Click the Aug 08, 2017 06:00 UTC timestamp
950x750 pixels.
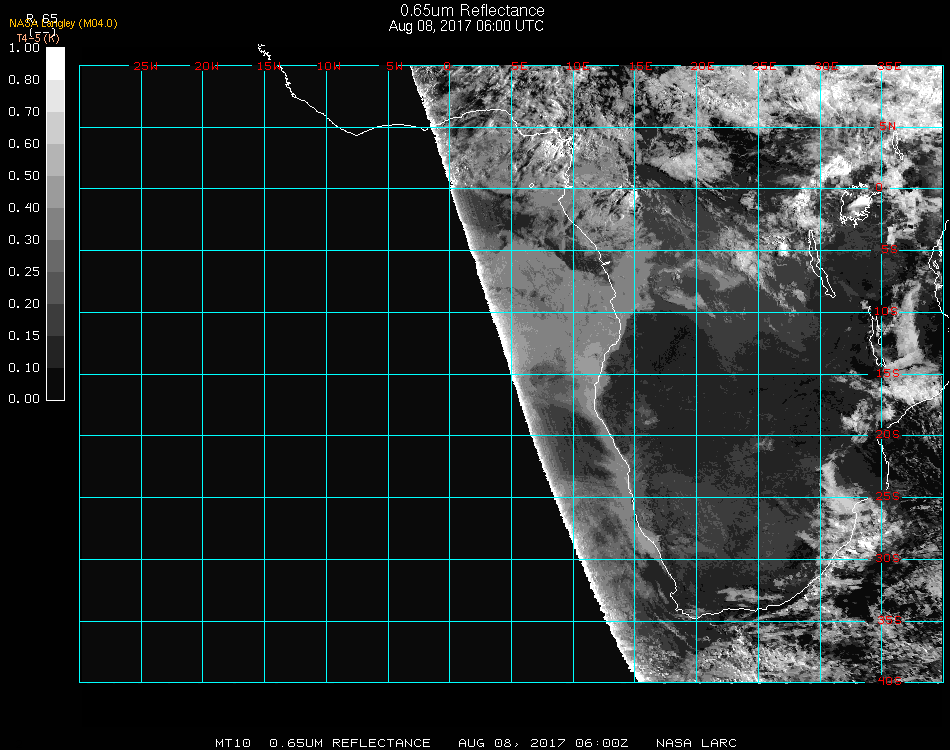[x=466, y=26]
